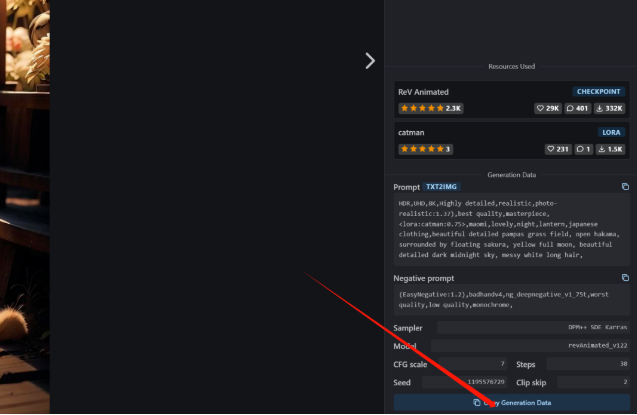The image size is (637, 415).
Task: Click the Seed value 1195576729
Action: point(464,382)
